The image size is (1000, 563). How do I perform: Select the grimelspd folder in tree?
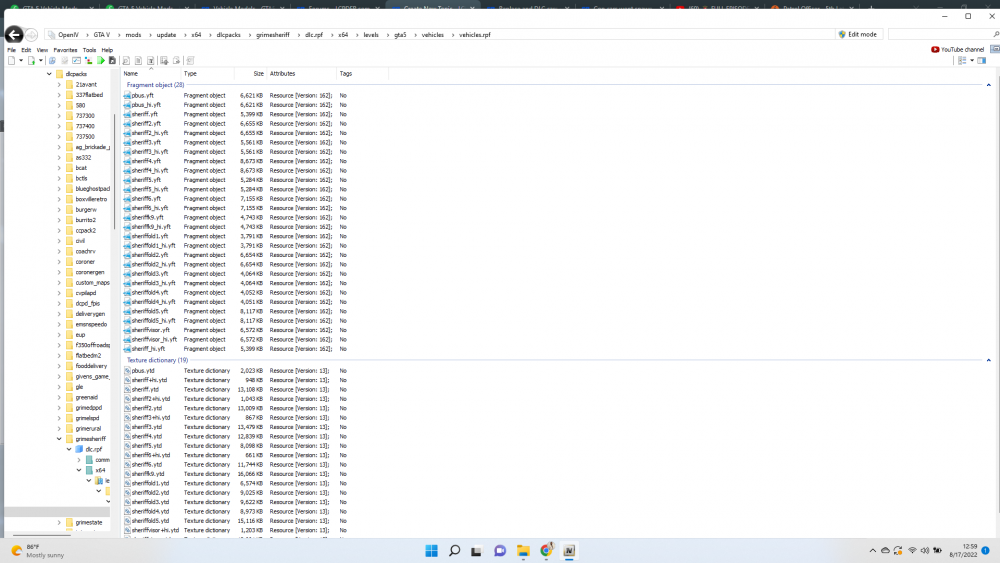point(87,418)
